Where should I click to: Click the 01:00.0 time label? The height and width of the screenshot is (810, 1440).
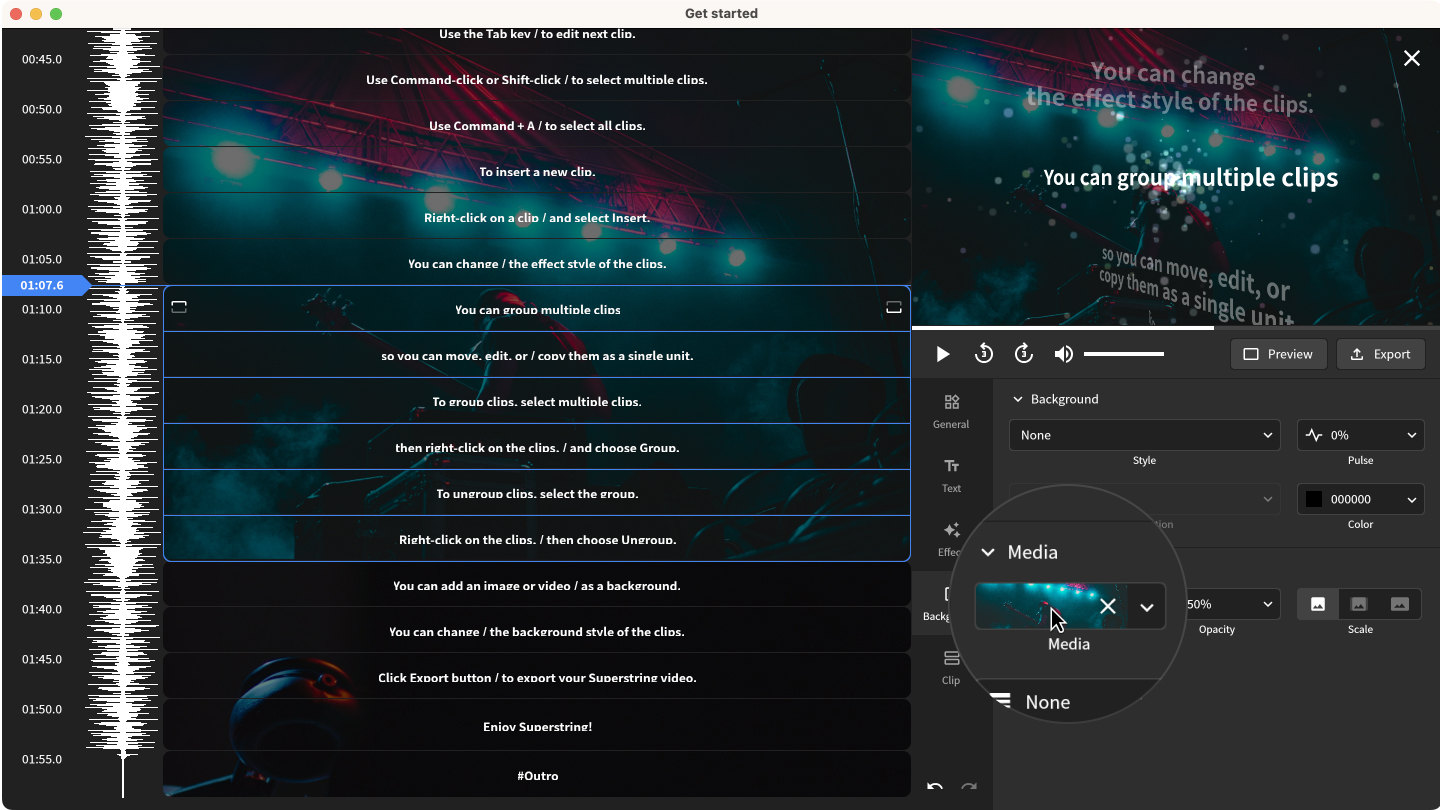42,210
